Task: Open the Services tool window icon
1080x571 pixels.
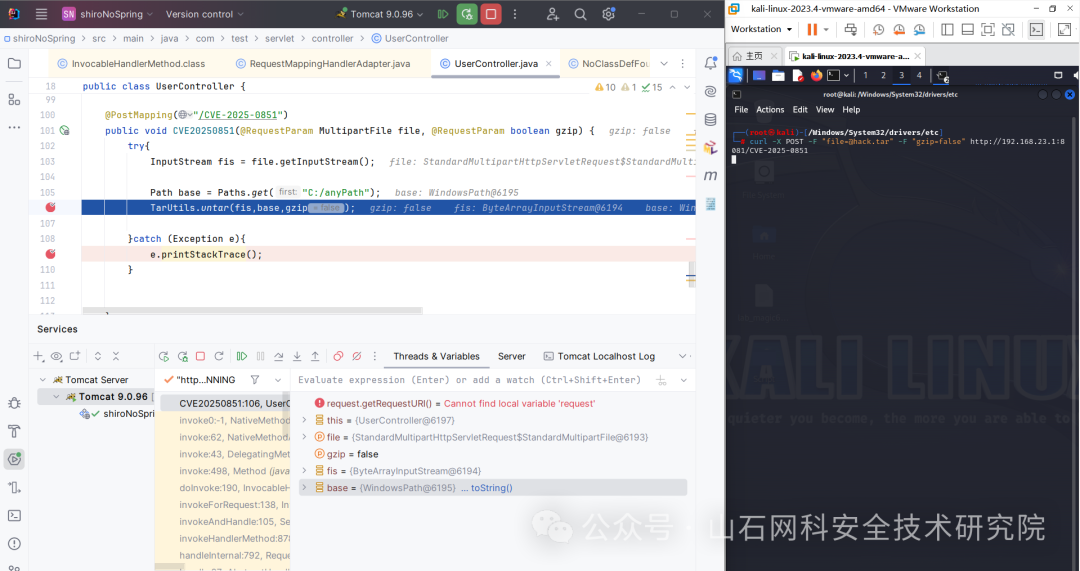Action: (x=14, y=459)
